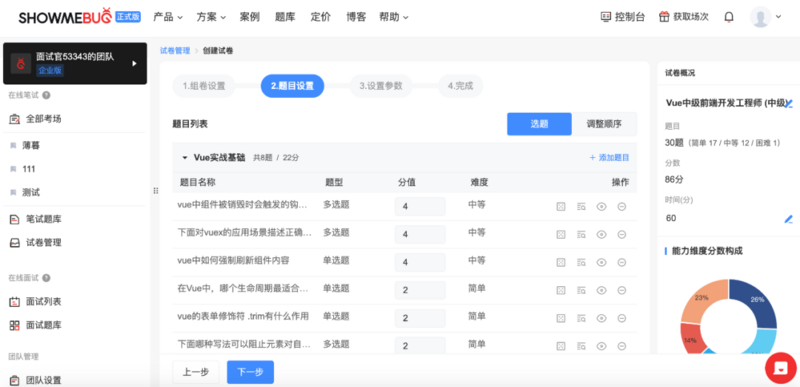Collapse the Vue实战基础 section
This screenshot has width=800, height=387.
185,158
